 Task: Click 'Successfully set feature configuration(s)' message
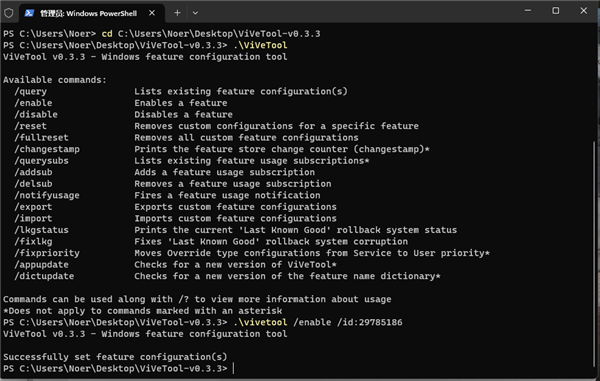coord(115,357)
